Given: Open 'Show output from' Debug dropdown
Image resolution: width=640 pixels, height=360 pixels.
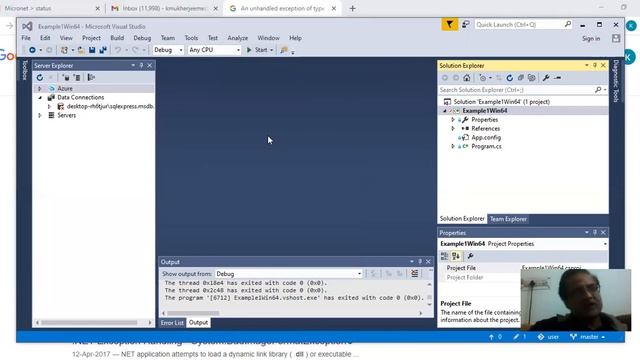Looking at the screenshot, I should (289, 273).
